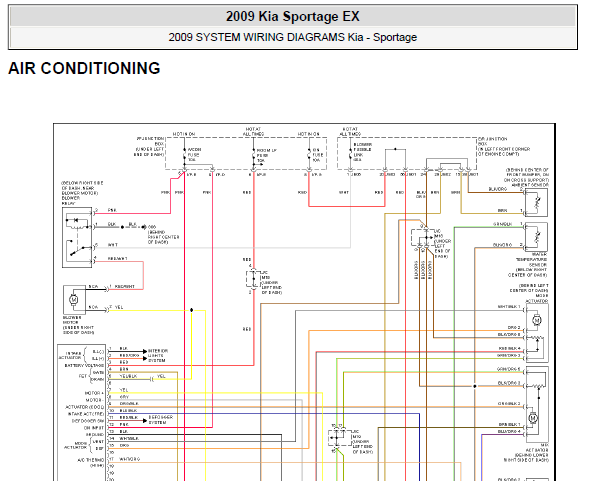
Task: Click the BLOWER MOTOR label under the motor
Action: tap(71, 320)
